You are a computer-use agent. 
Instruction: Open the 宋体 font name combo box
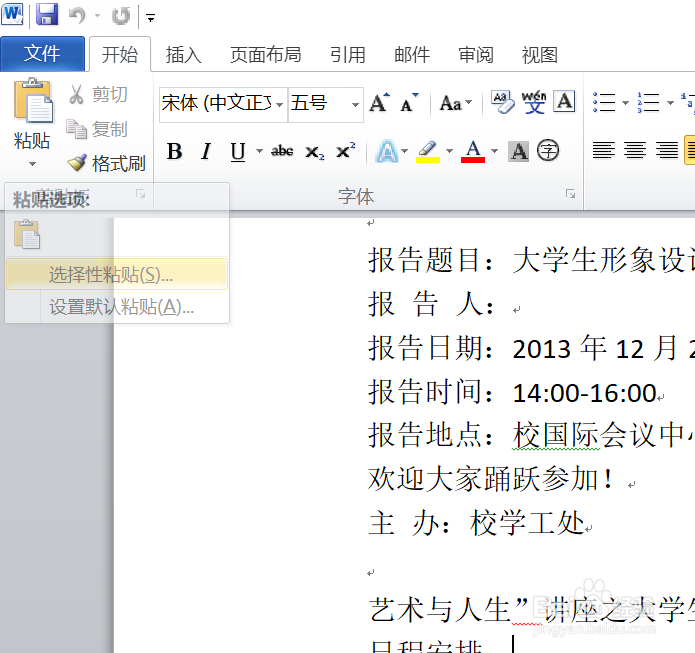point(223,105)
